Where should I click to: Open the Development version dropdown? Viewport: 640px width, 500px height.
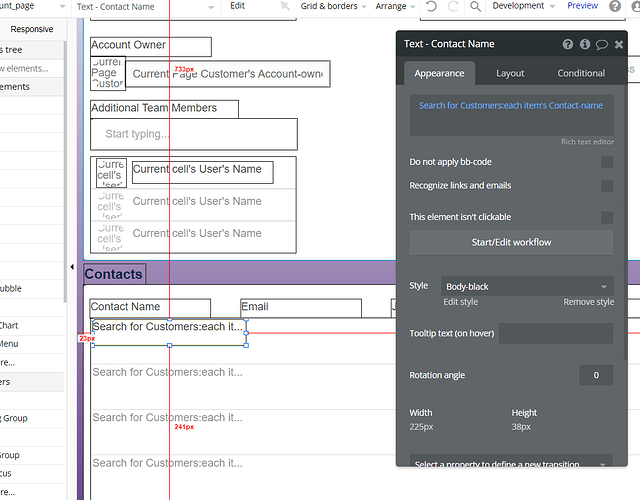(x=524, y=6)
